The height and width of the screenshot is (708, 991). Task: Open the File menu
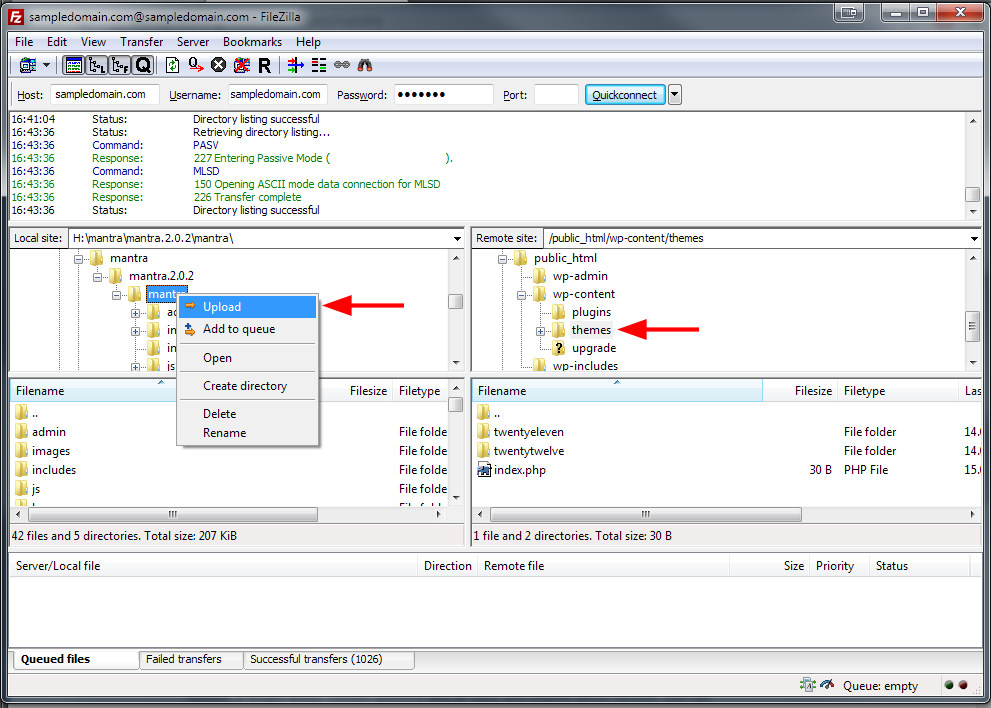[24, 42]
